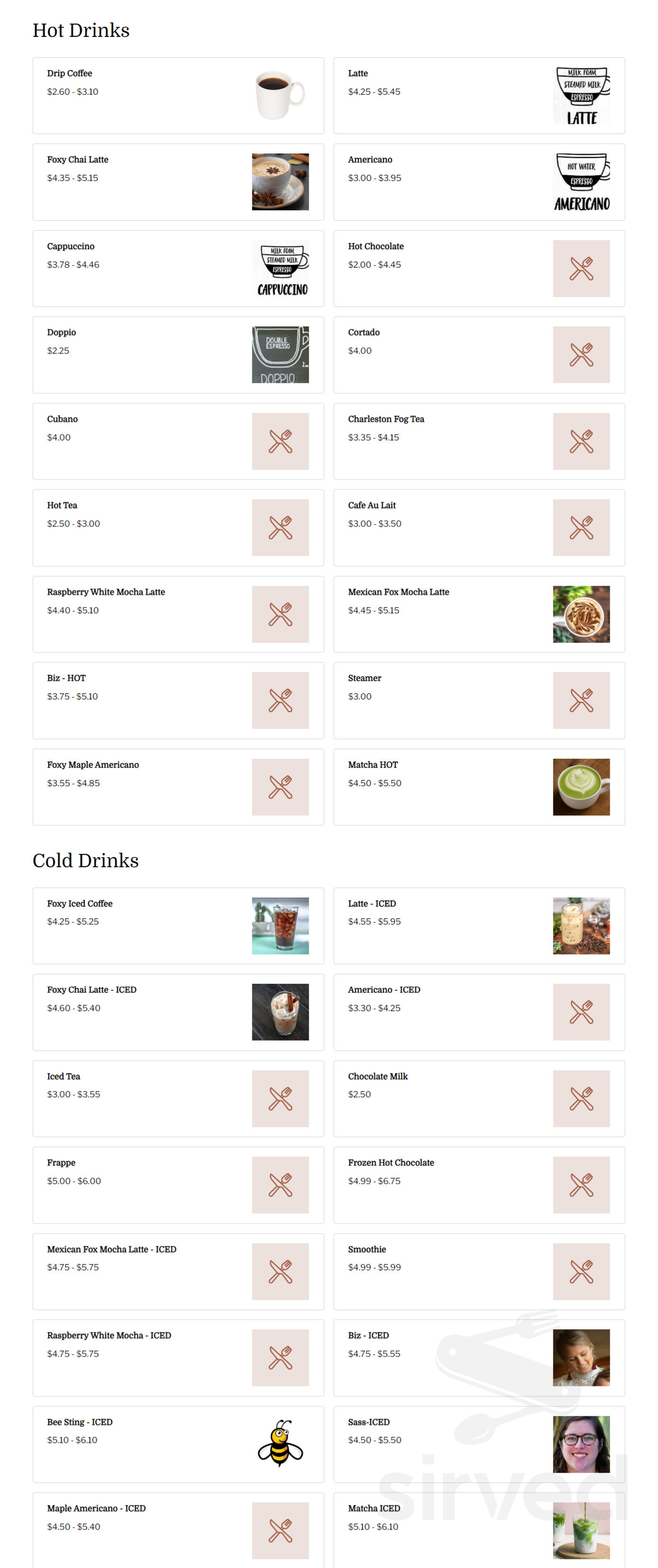The image size is (658, 1568).
Task: Click the placeholder icon for Chocolate Milk
Action: coord(582,1098)
